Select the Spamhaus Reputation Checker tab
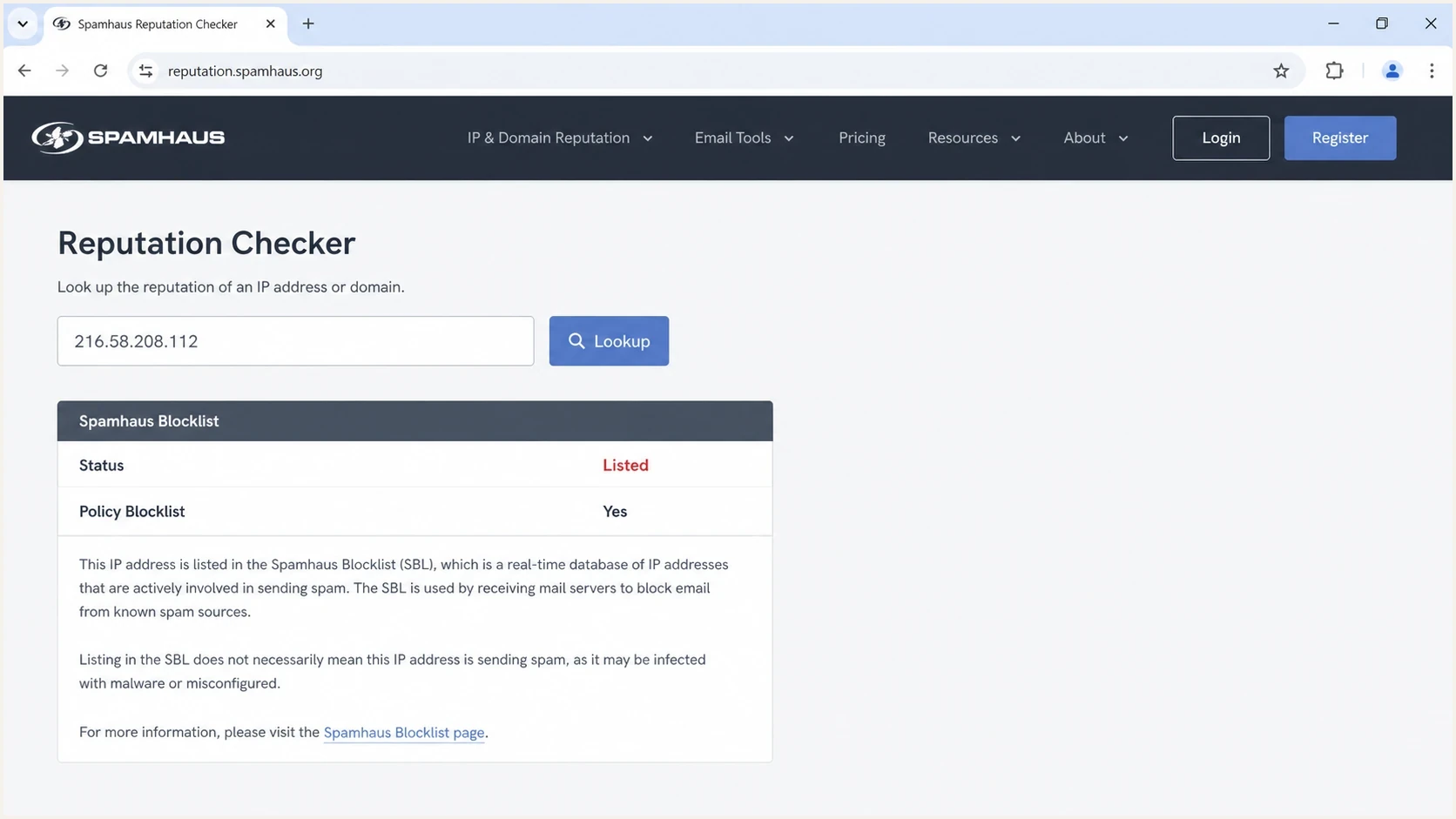 (x=164, y=23)
